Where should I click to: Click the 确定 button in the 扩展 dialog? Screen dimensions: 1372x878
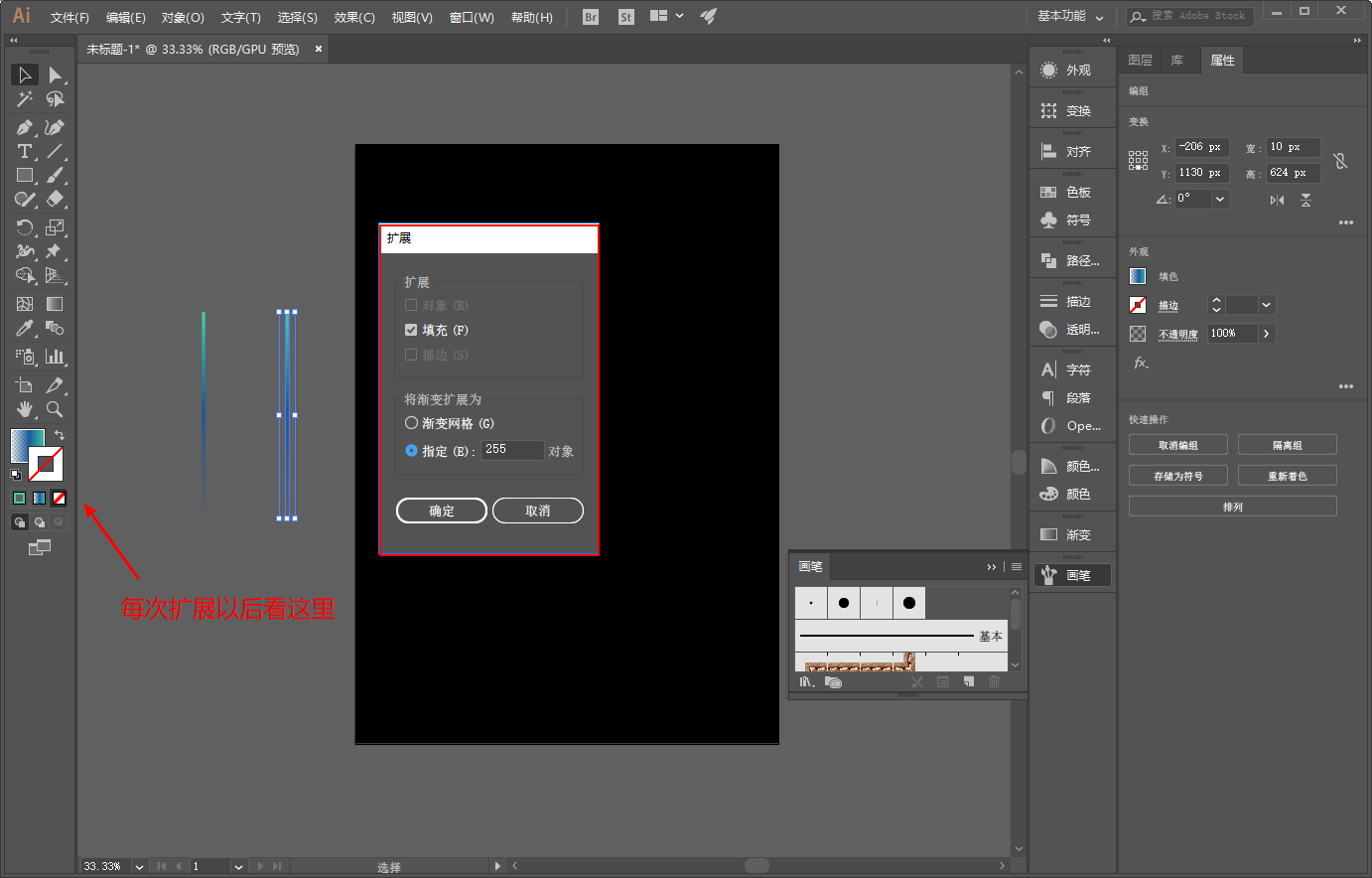[442, 511]
